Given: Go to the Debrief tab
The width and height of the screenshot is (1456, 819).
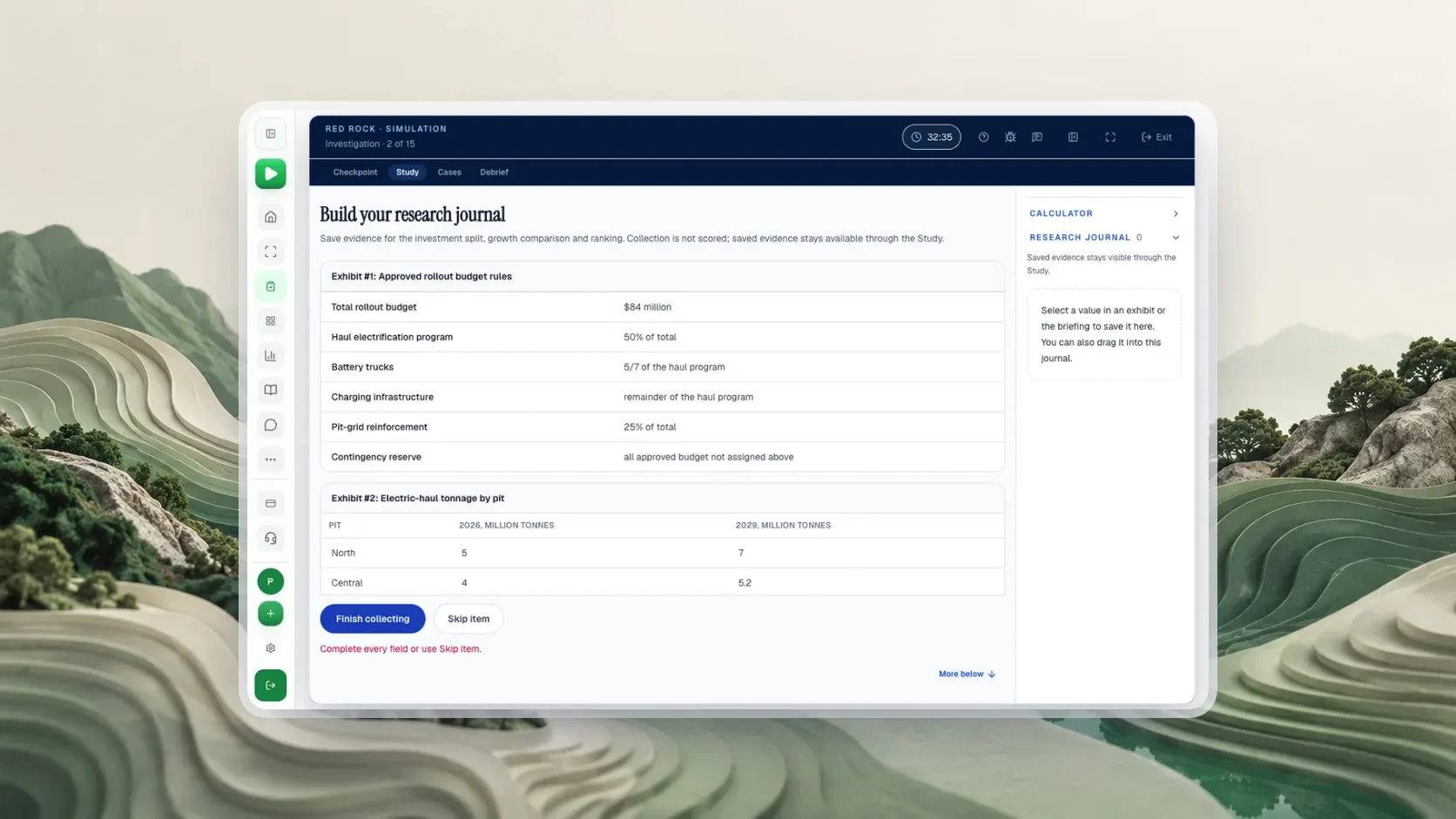Looking at the screenshot, I should [494, 172].
